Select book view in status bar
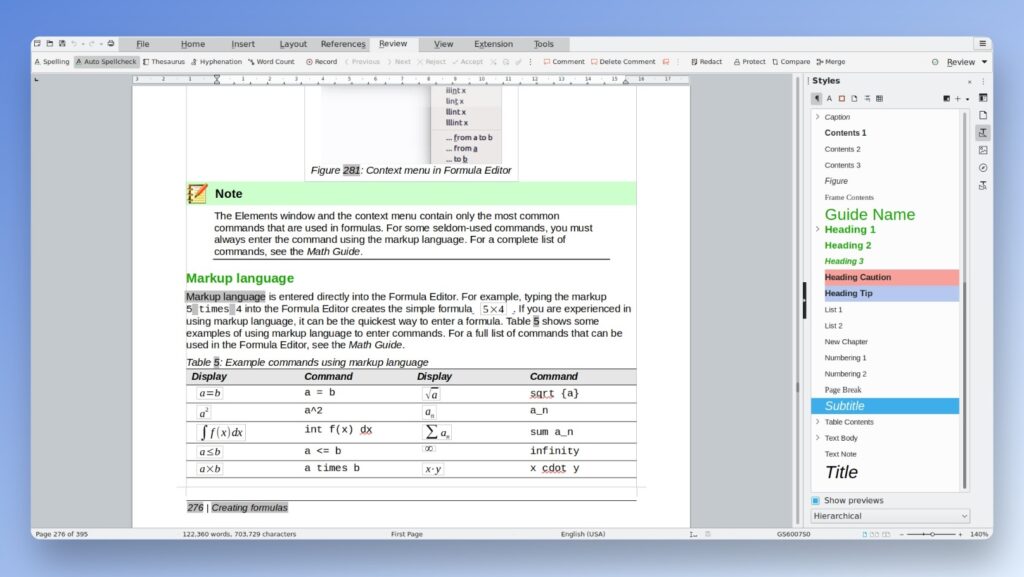The image size is (1024, 577). pos(886,534)
